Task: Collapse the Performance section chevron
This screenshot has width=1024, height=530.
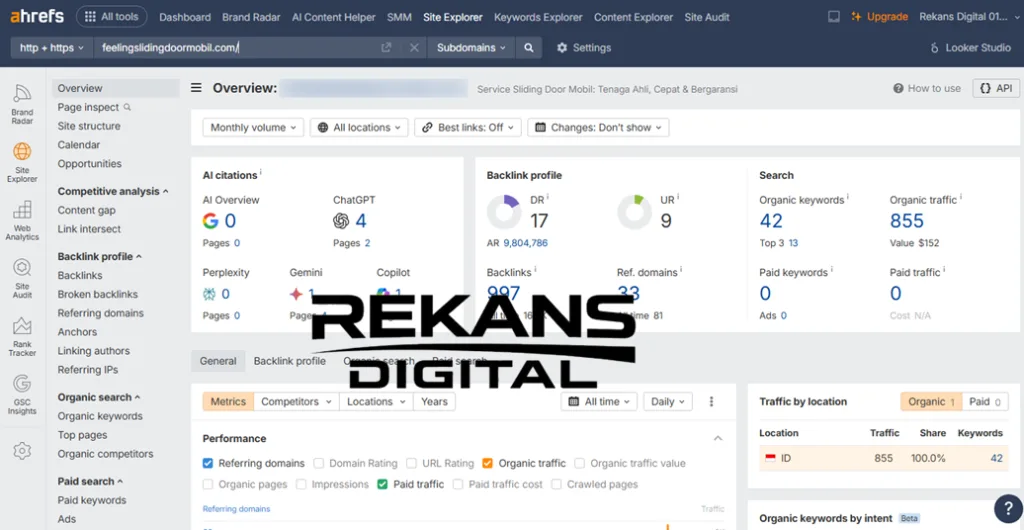Action: [x=718, y=439]
